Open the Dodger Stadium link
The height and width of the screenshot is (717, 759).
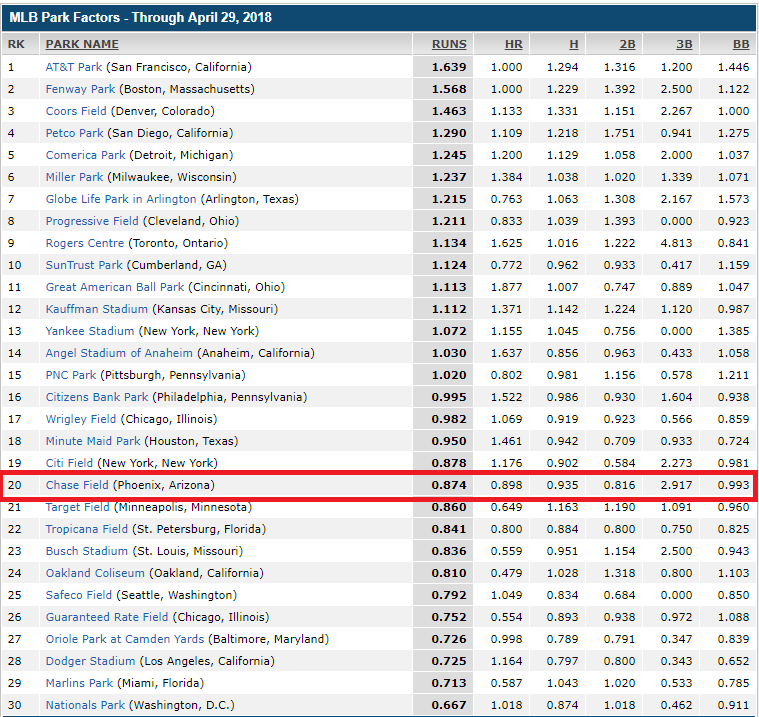pyautogui.click(x=91, y=661)
